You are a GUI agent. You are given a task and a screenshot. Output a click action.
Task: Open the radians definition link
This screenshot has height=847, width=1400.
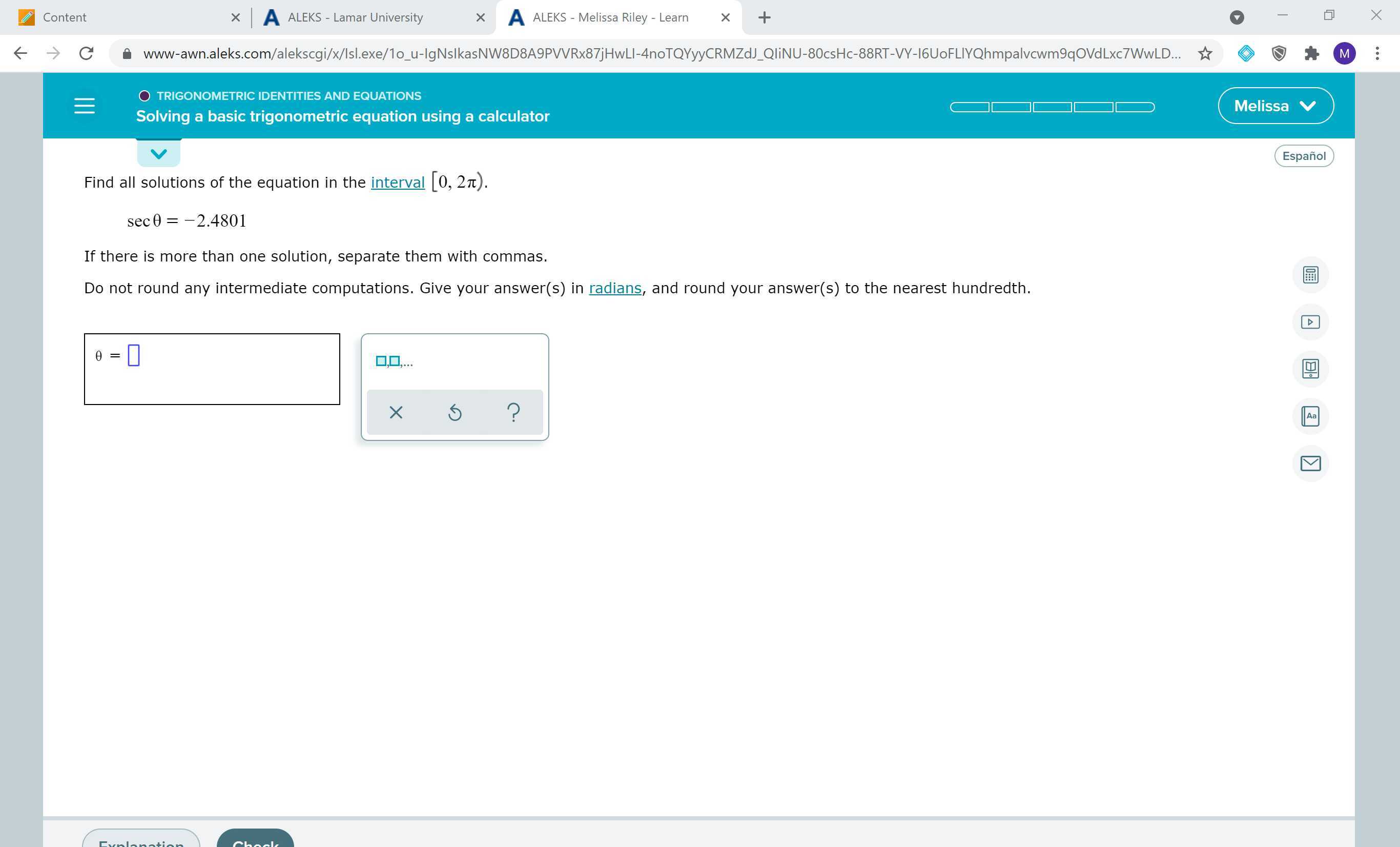click(x=615, y=288)
